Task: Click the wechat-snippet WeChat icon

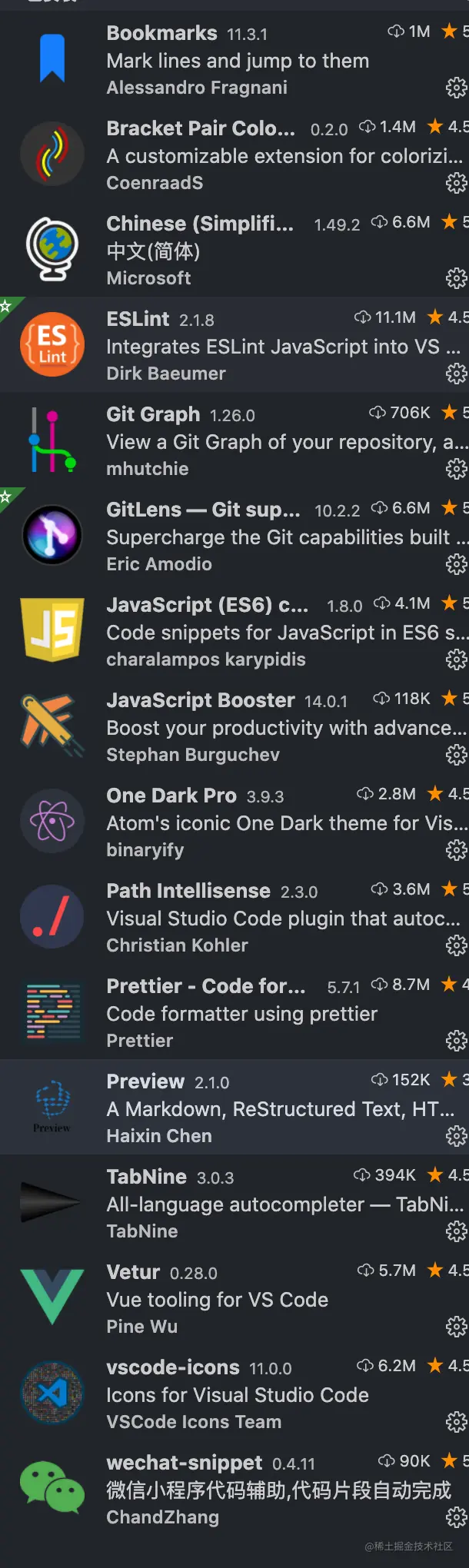Action: 52,1488
